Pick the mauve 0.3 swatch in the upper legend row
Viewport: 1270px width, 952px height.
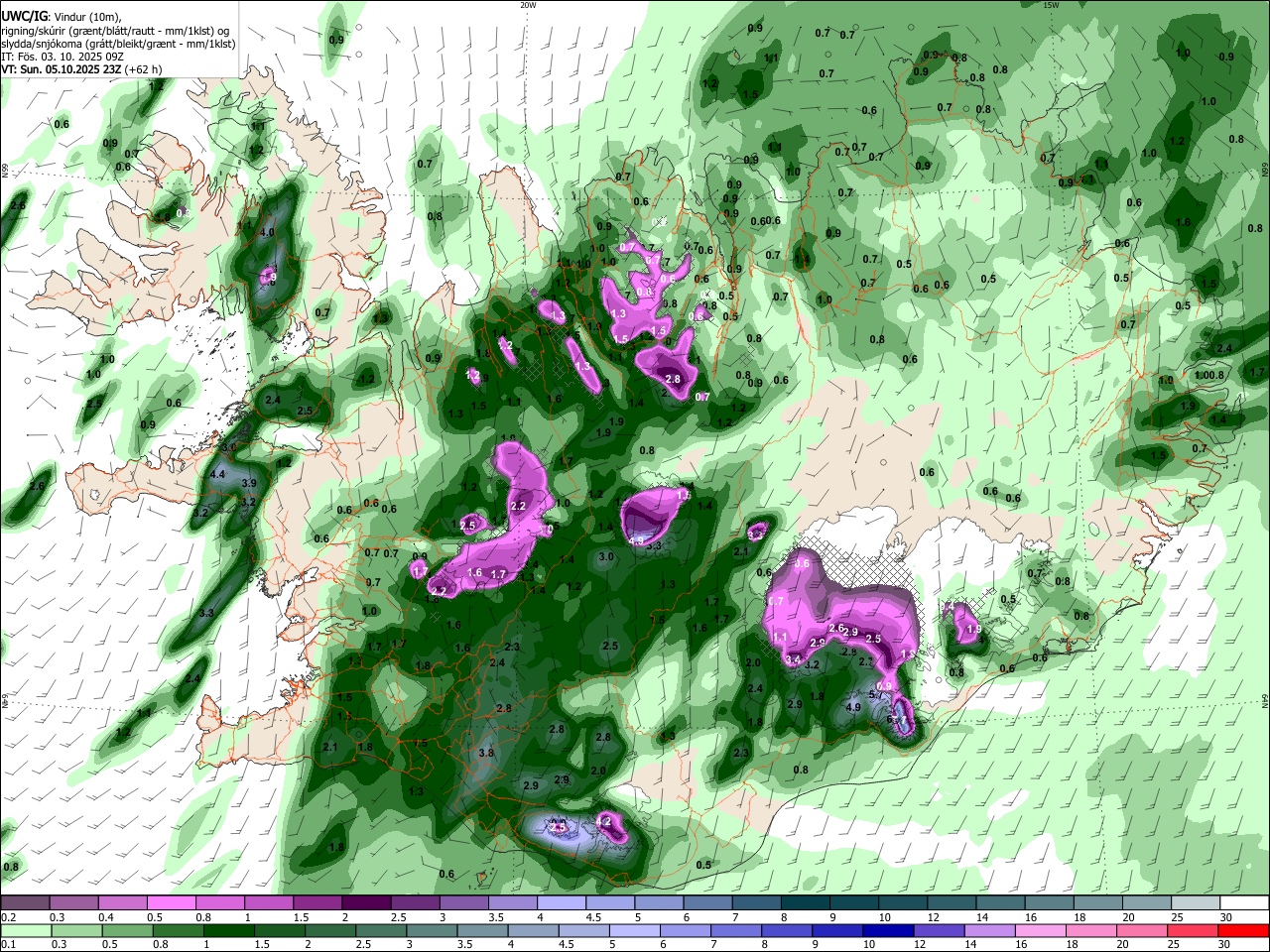pos(73,902)
